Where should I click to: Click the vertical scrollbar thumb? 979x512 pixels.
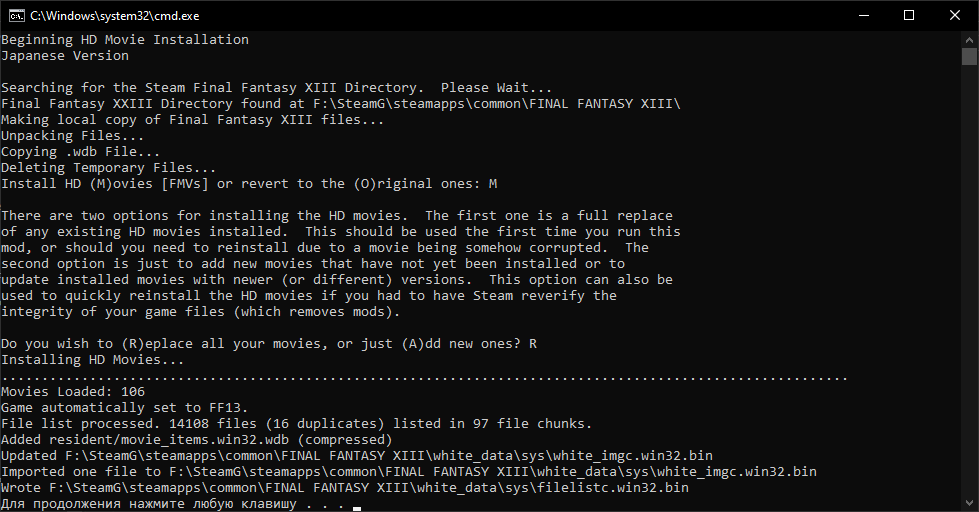pyautogui.click(x=970, y=56)
